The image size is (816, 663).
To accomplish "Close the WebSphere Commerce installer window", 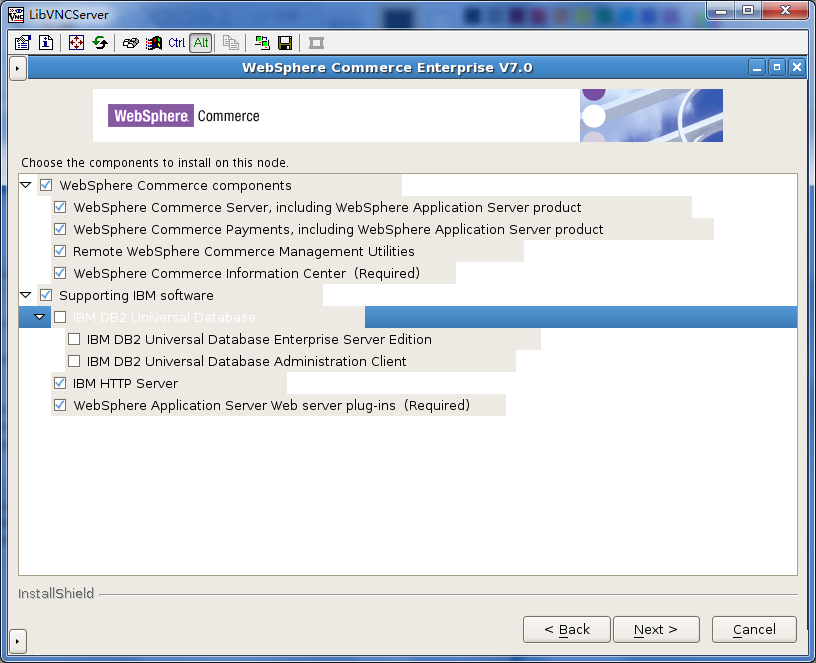I will 797,68.
